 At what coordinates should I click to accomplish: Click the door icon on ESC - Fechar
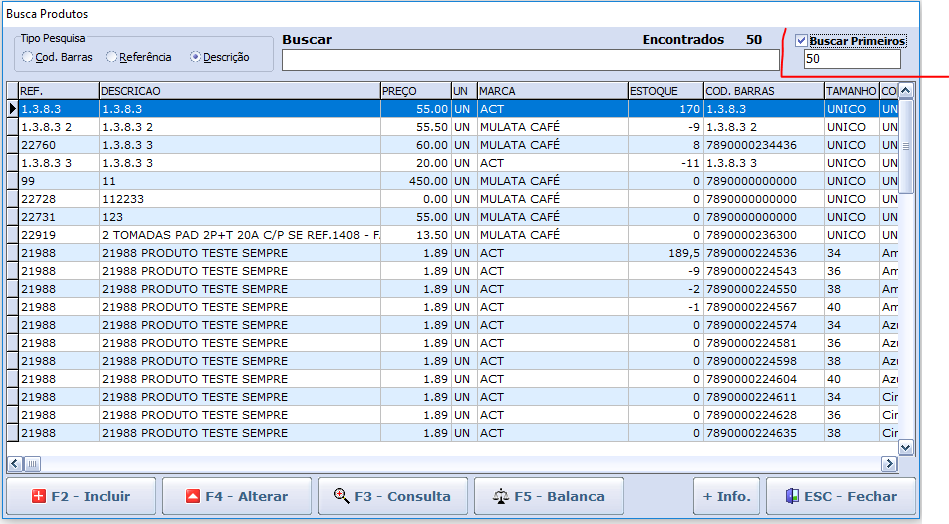(792, 496)
